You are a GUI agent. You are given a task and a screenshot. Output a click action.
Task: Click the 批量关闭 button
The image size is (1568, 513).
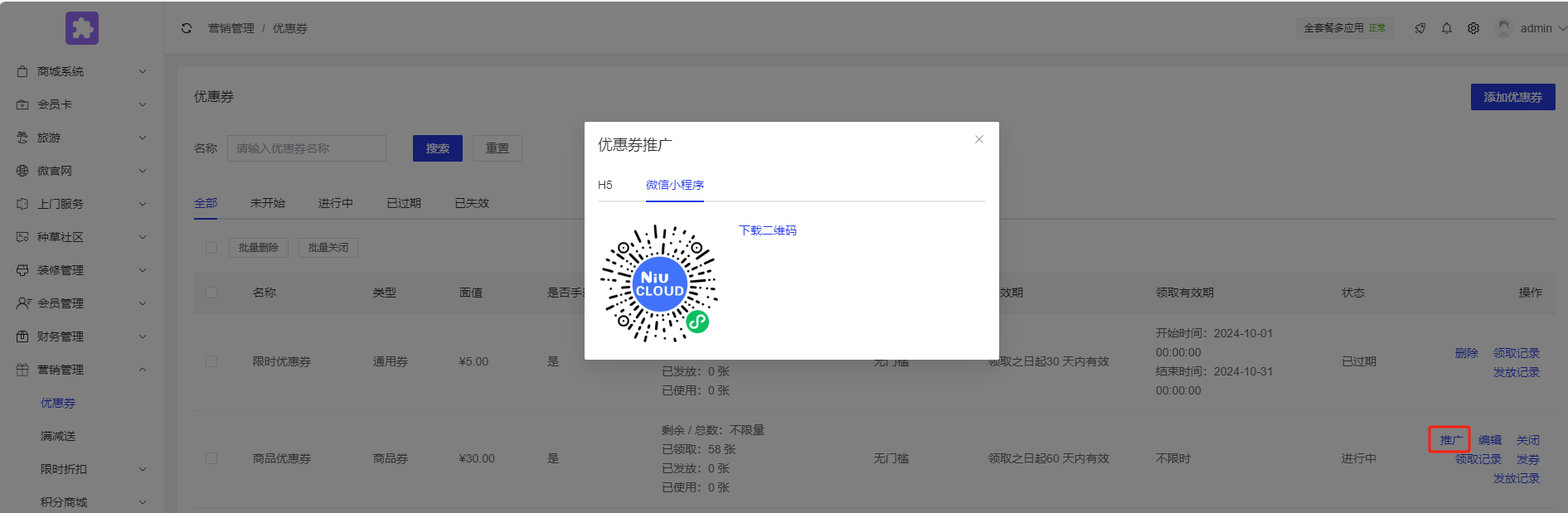point(328,248)
